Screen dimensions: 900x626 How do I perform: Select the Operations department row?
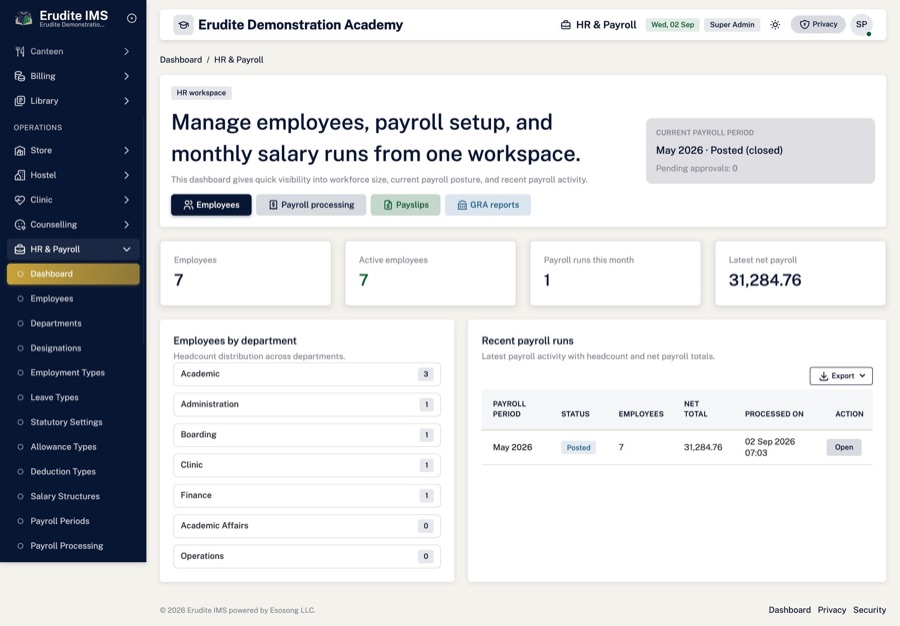point(307,556)
